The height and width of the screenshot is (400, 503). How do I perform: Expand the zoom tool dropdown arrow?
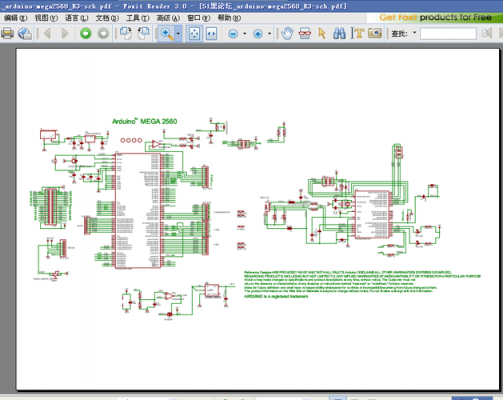(x=178, y=33)
